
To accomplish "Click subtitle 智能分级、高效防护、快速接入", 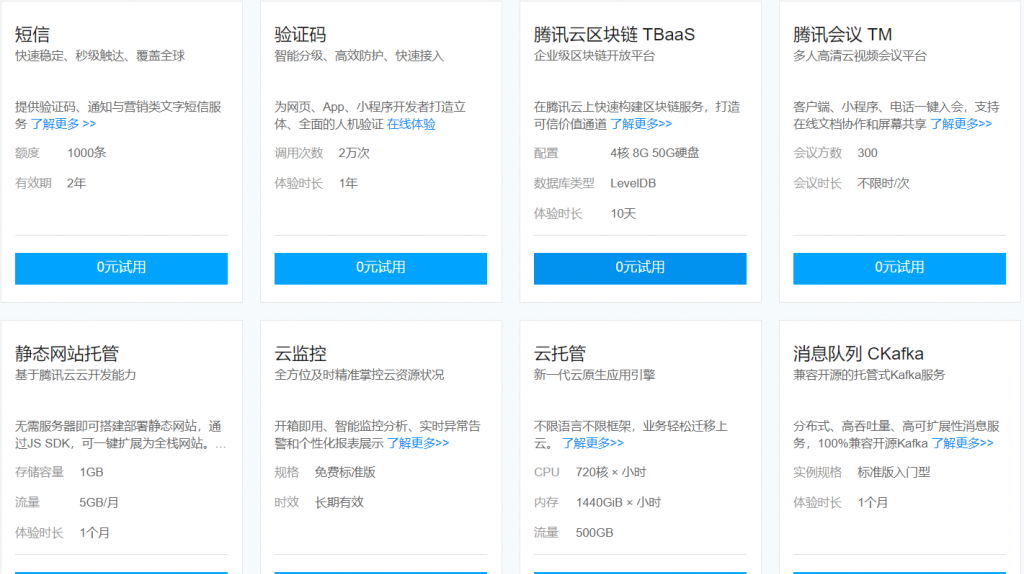I will (x=359, y=56).
